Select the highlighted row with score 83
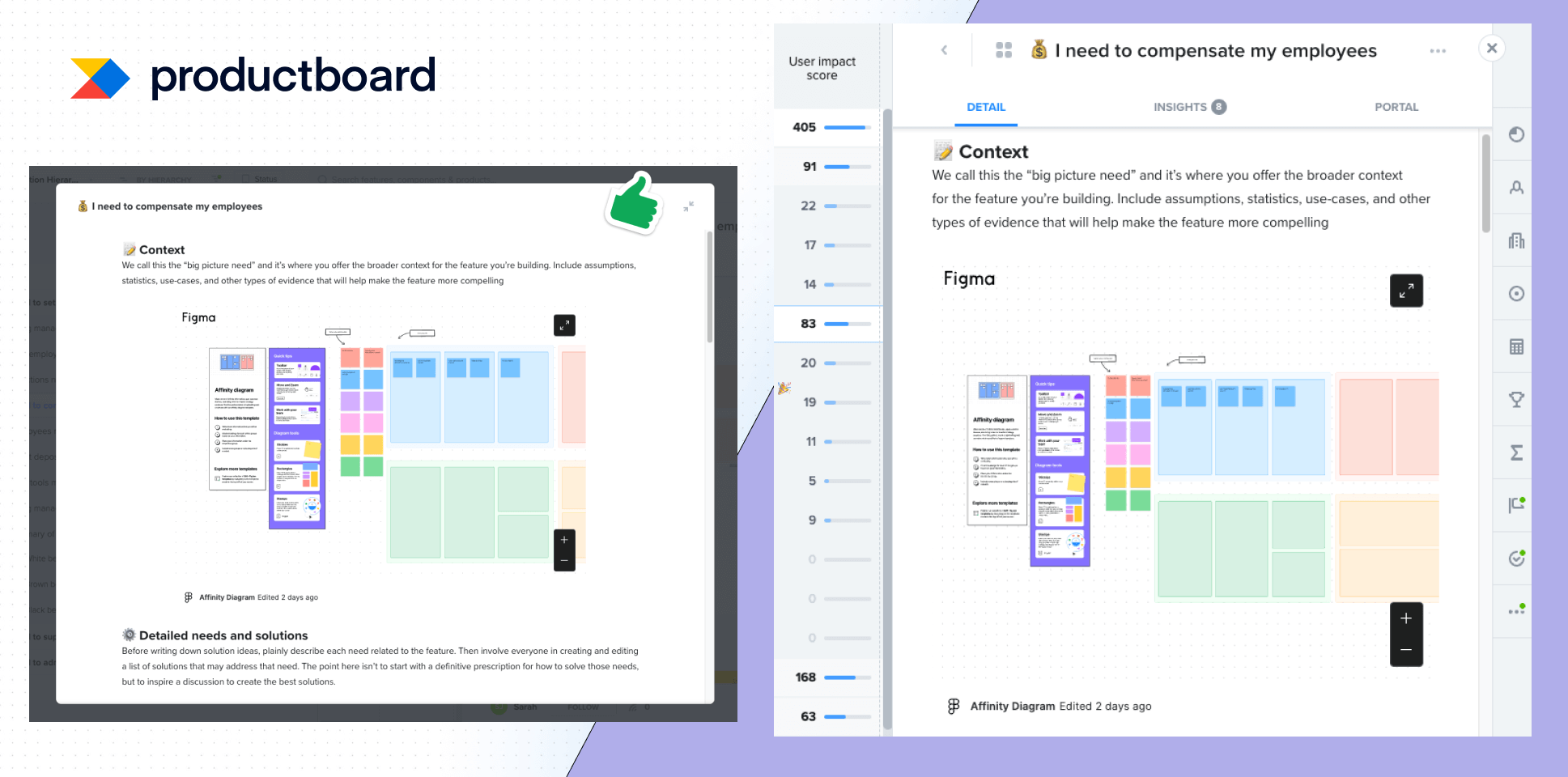The width and height of the screenshot is (1568, 777). click(x=827, y=324)
